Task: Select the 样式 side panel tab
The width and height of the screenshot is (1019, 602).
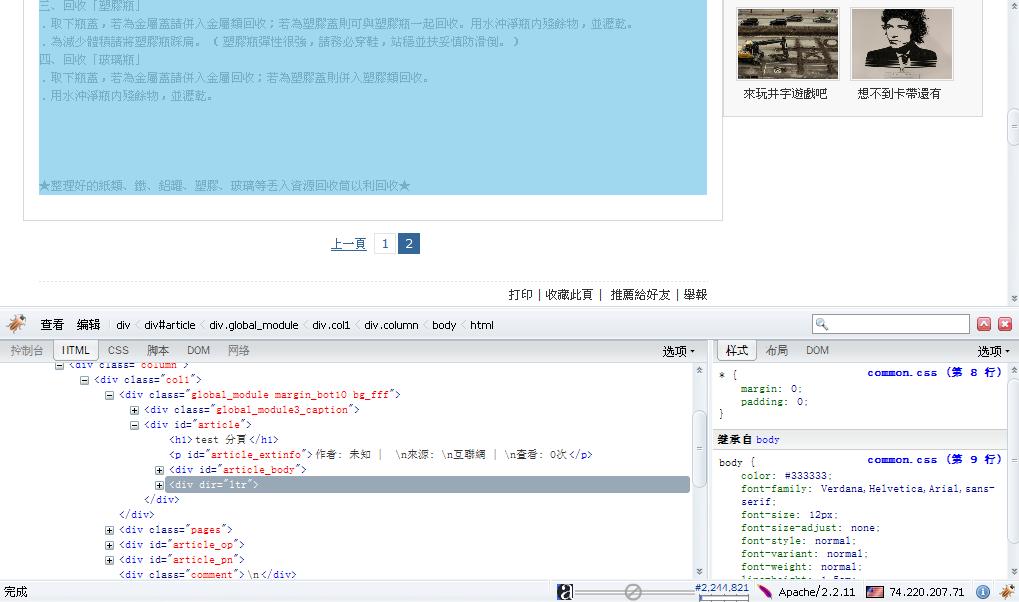Action: [736, 350]
